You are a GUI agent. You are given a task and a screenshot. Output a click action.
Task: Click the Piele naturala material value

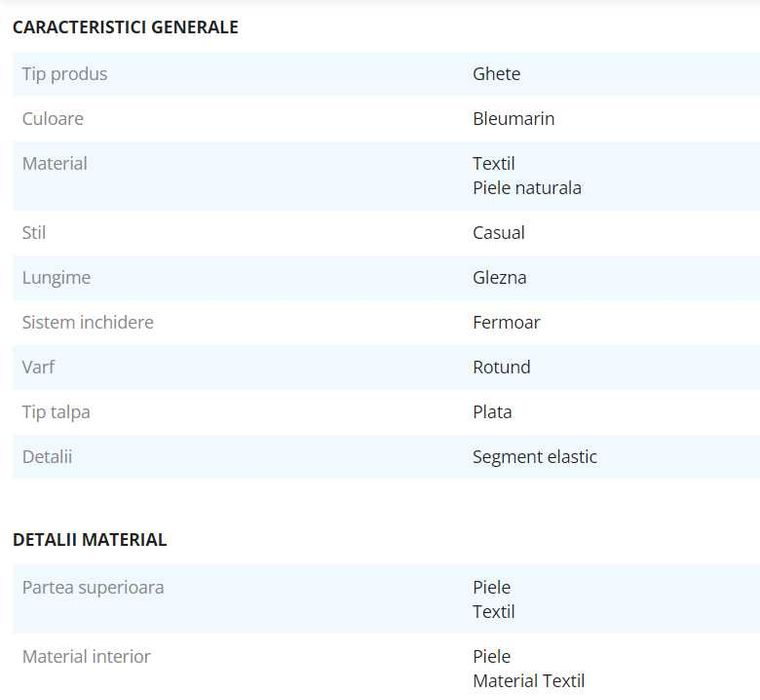tap(527, 188)
